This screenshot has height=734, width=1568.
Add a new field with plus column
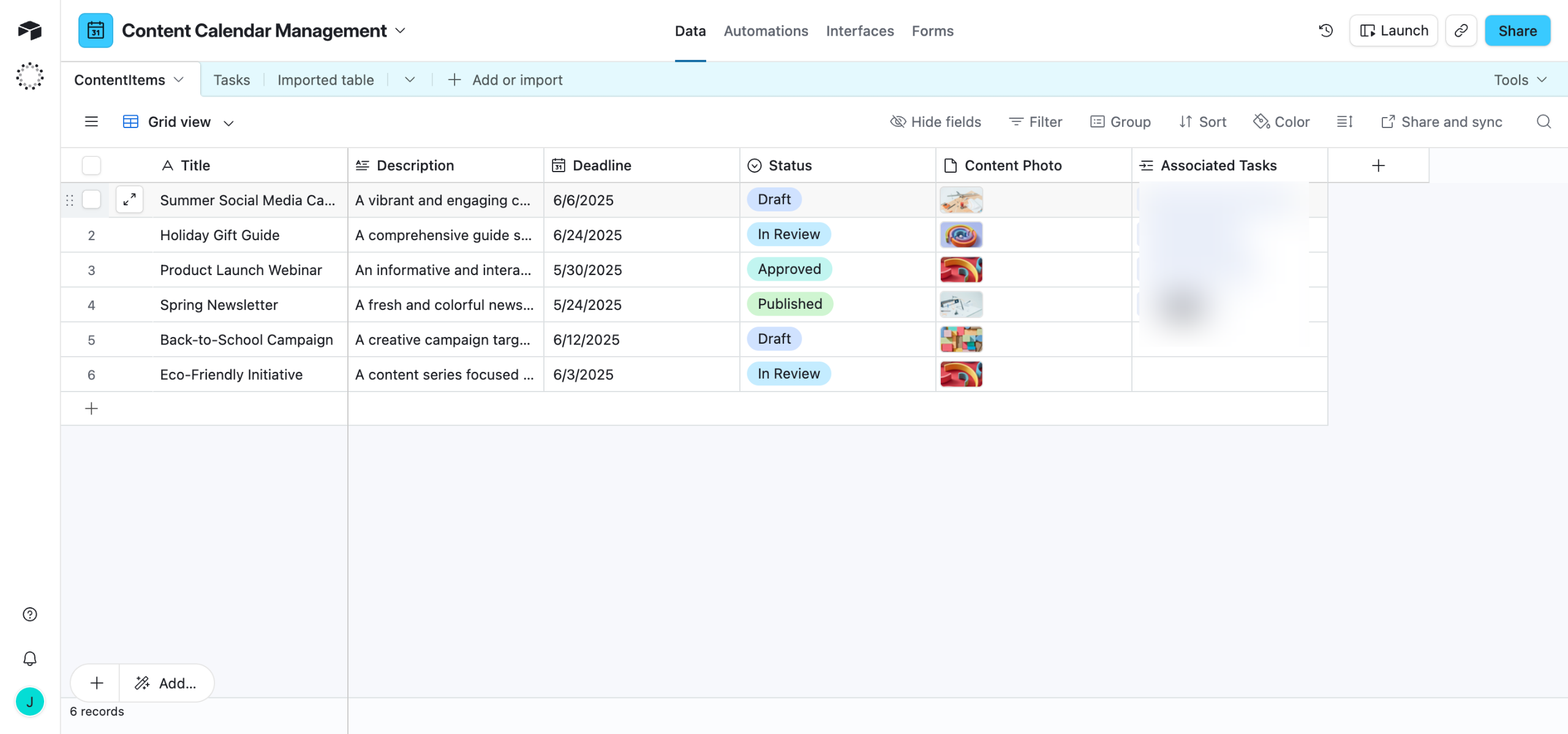pos(1378,165)
